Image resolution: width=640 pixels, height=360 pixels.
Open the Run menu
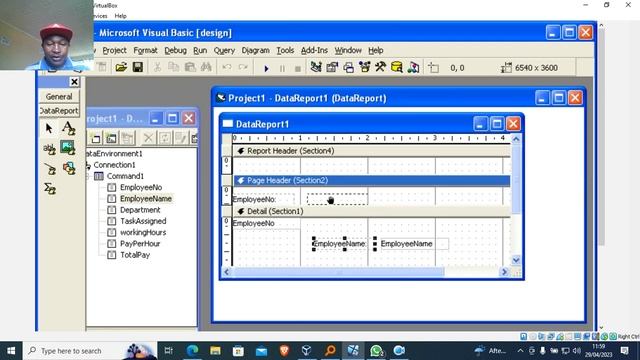pyautogui.click(x=200, y=50)
